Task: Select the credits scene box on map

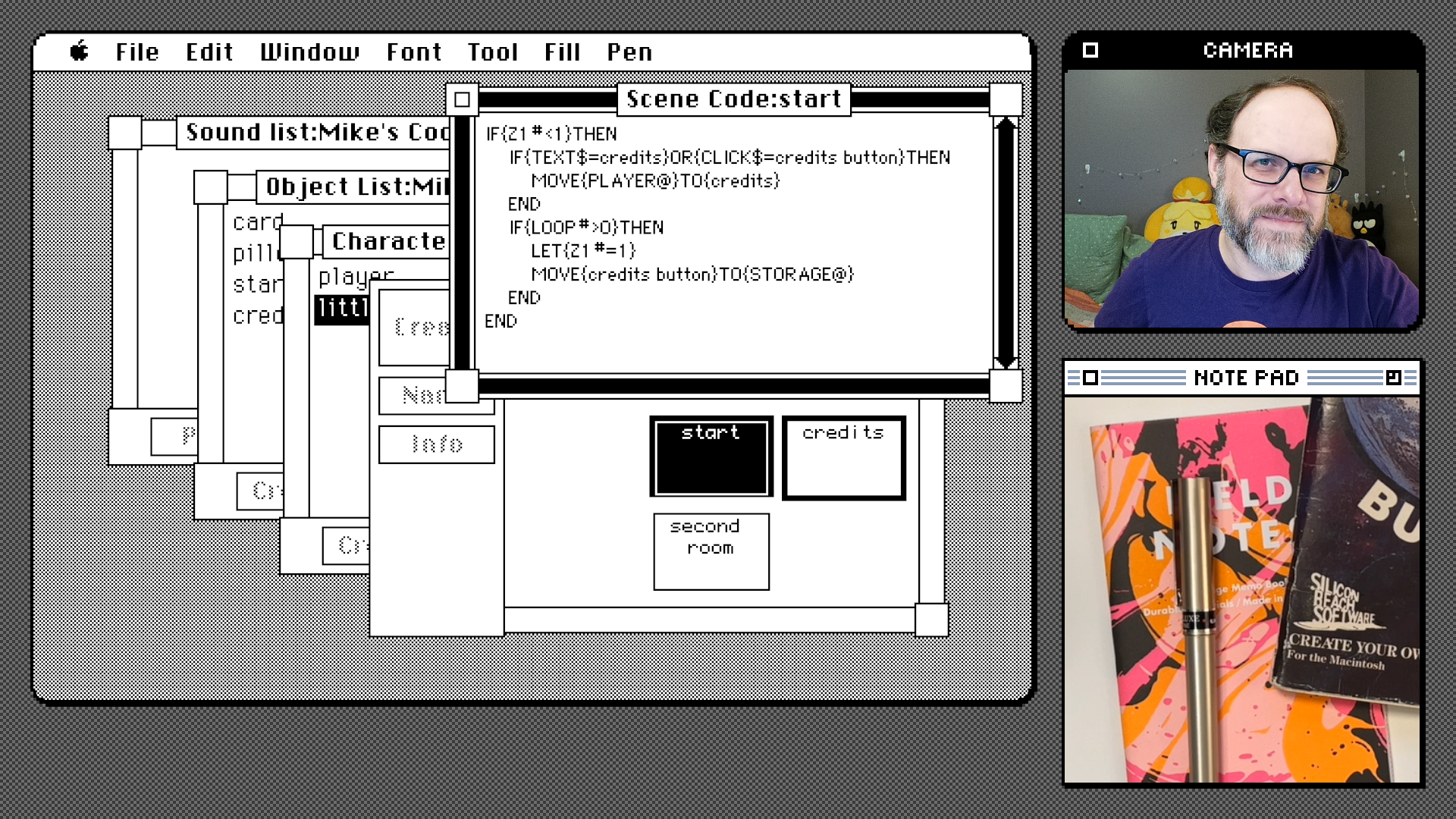Action: [x=843, y=457]
